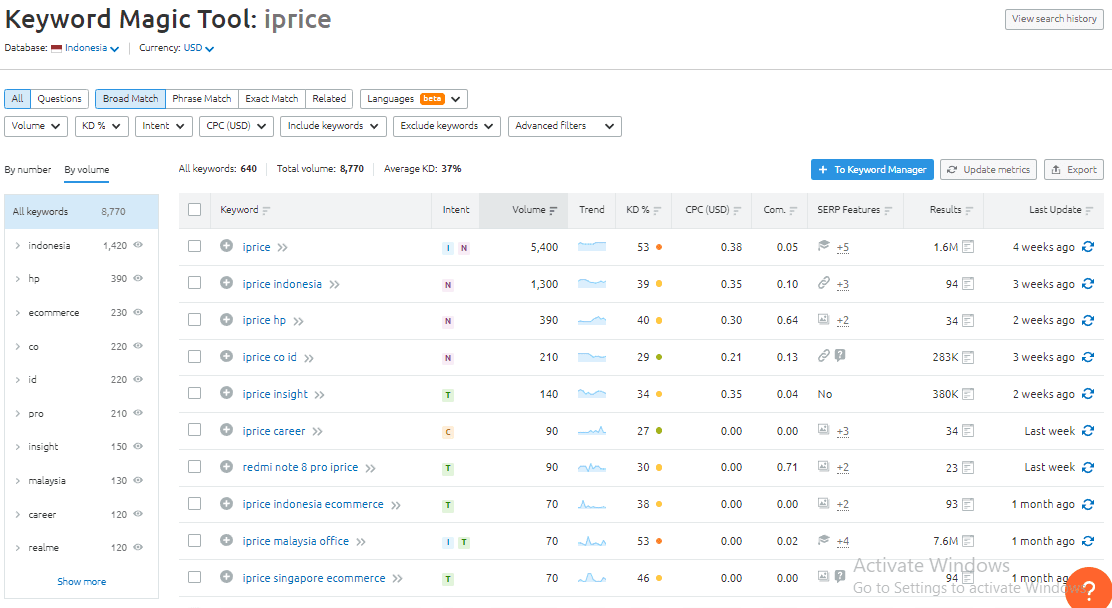Open View search history

(x=1054, y=19)
